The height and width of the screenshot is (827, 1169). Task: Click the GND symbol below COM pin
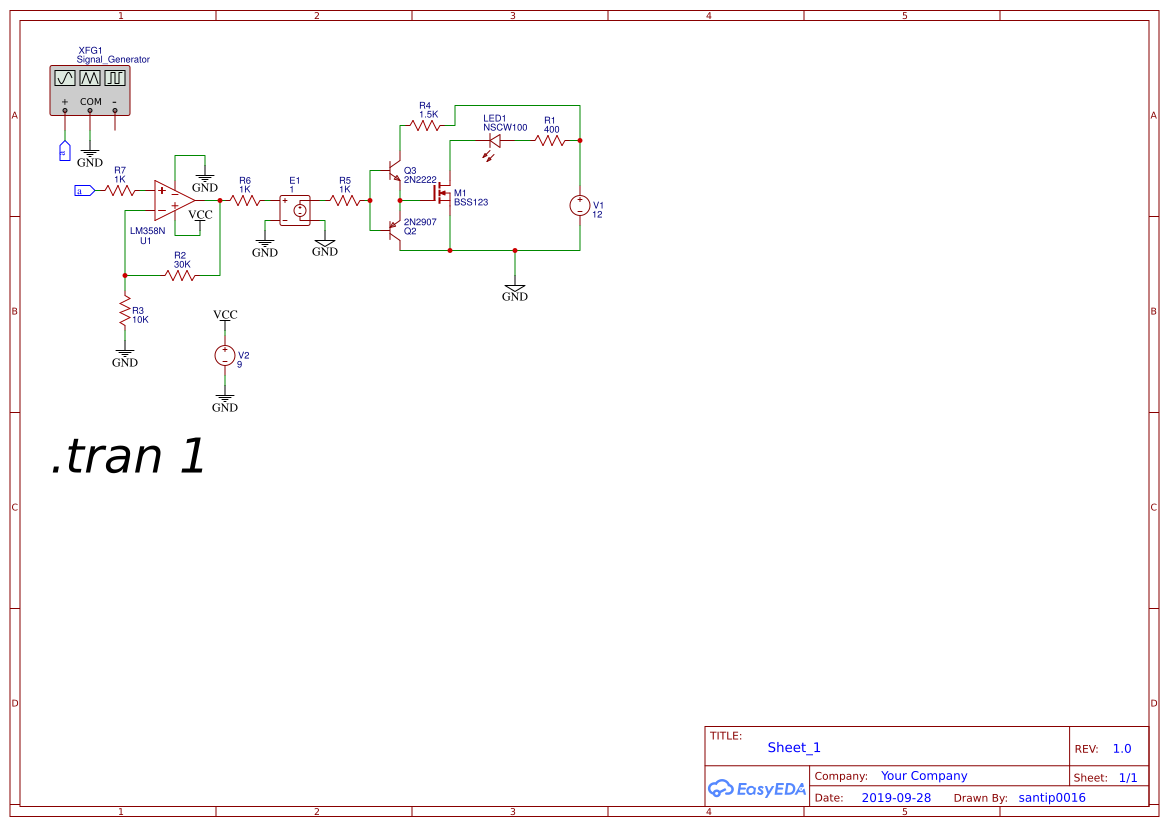point(91,151)
